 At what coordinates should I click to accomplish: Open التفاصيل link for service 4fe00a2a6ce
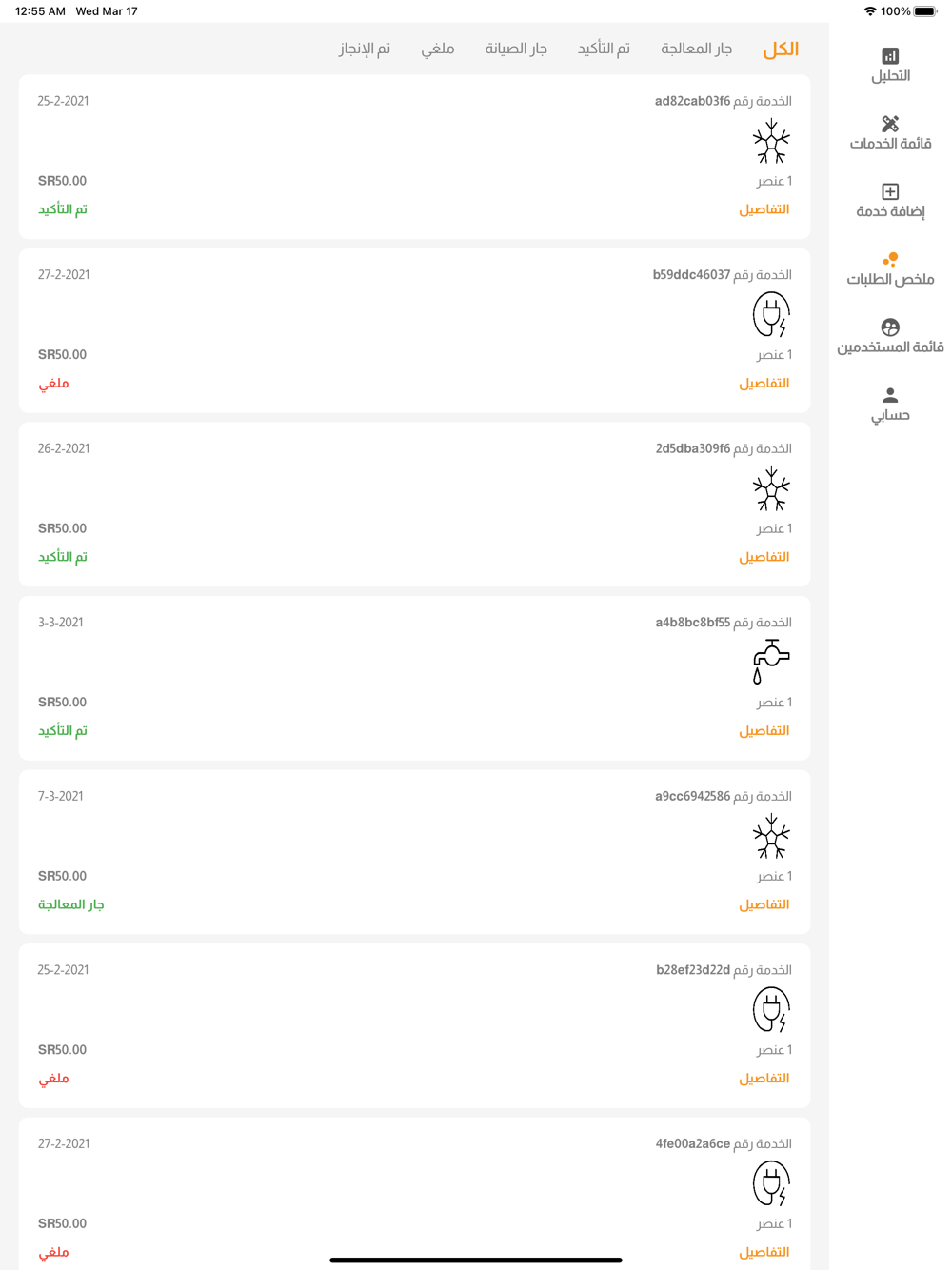[764, 1252]
